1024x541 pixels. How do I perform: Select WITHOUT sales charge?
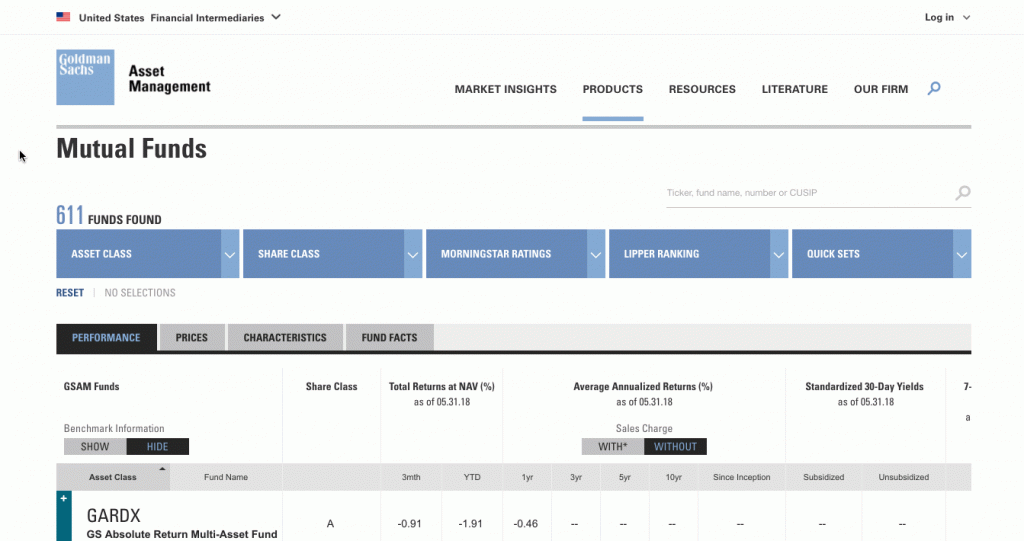point(675,447)
